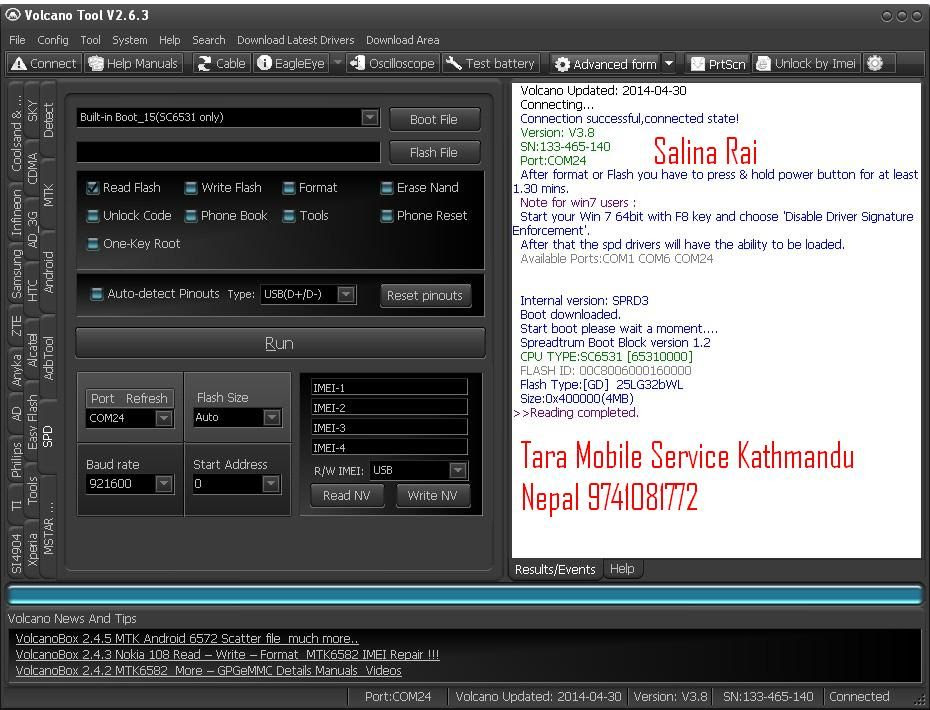930x710 pixels.
Task: Enable the Phone Reset checkbox
Action: pyautogui.click(x=387, y=216)
